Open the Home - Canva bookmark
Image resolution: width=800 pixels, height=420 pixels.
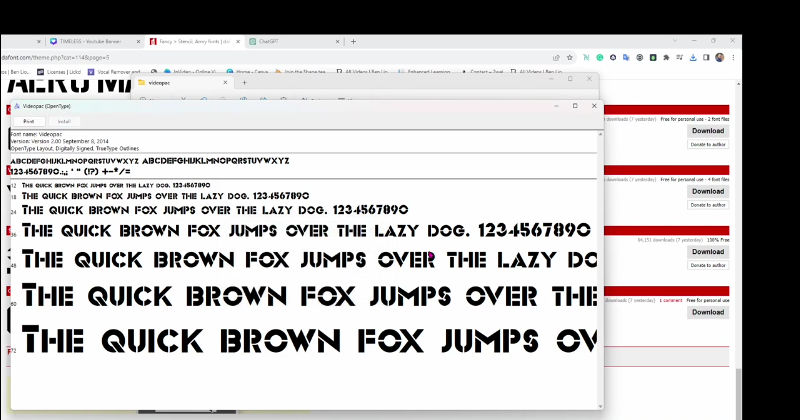248,72
